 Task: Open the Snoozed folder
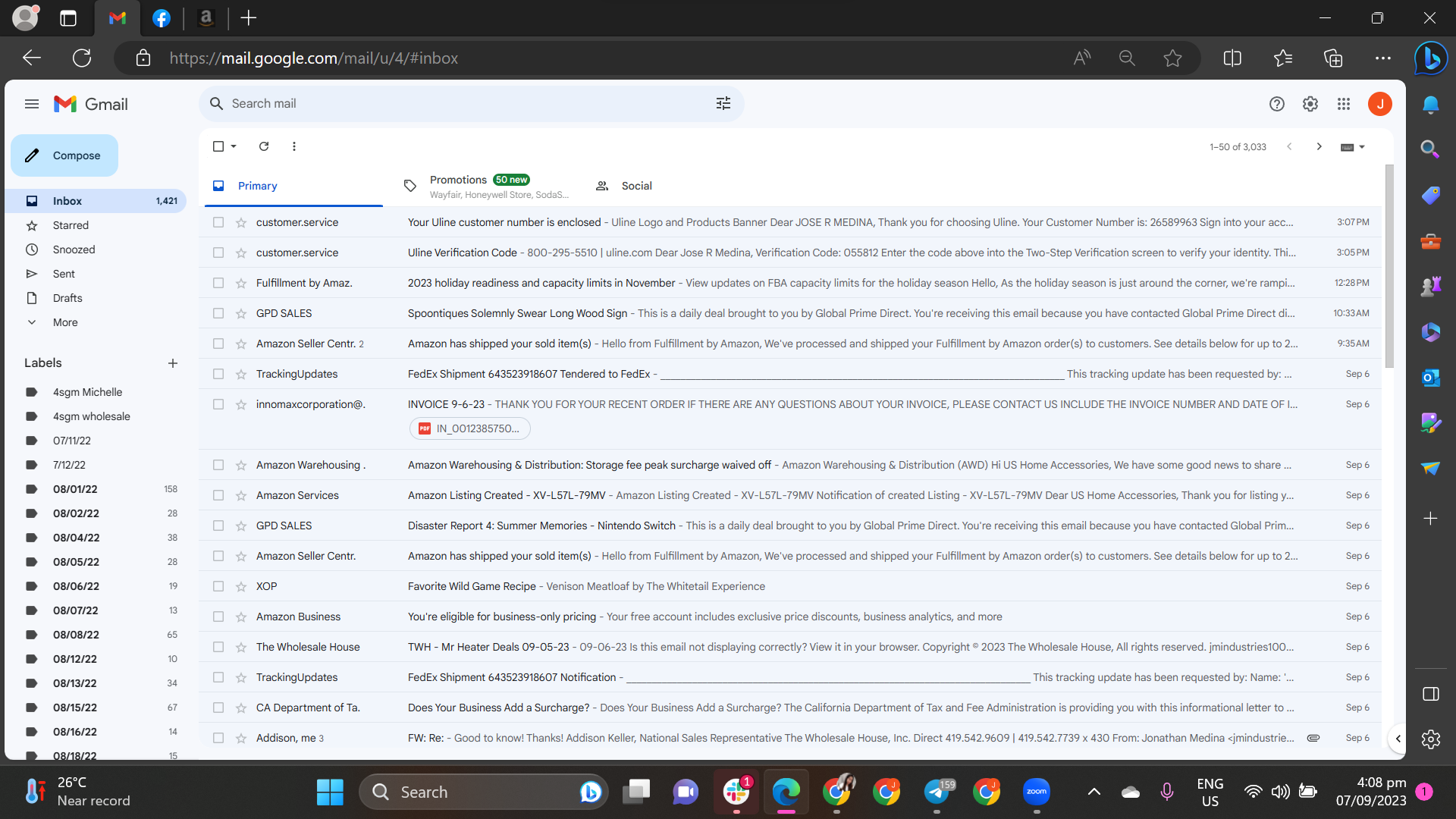coord(74,249)
